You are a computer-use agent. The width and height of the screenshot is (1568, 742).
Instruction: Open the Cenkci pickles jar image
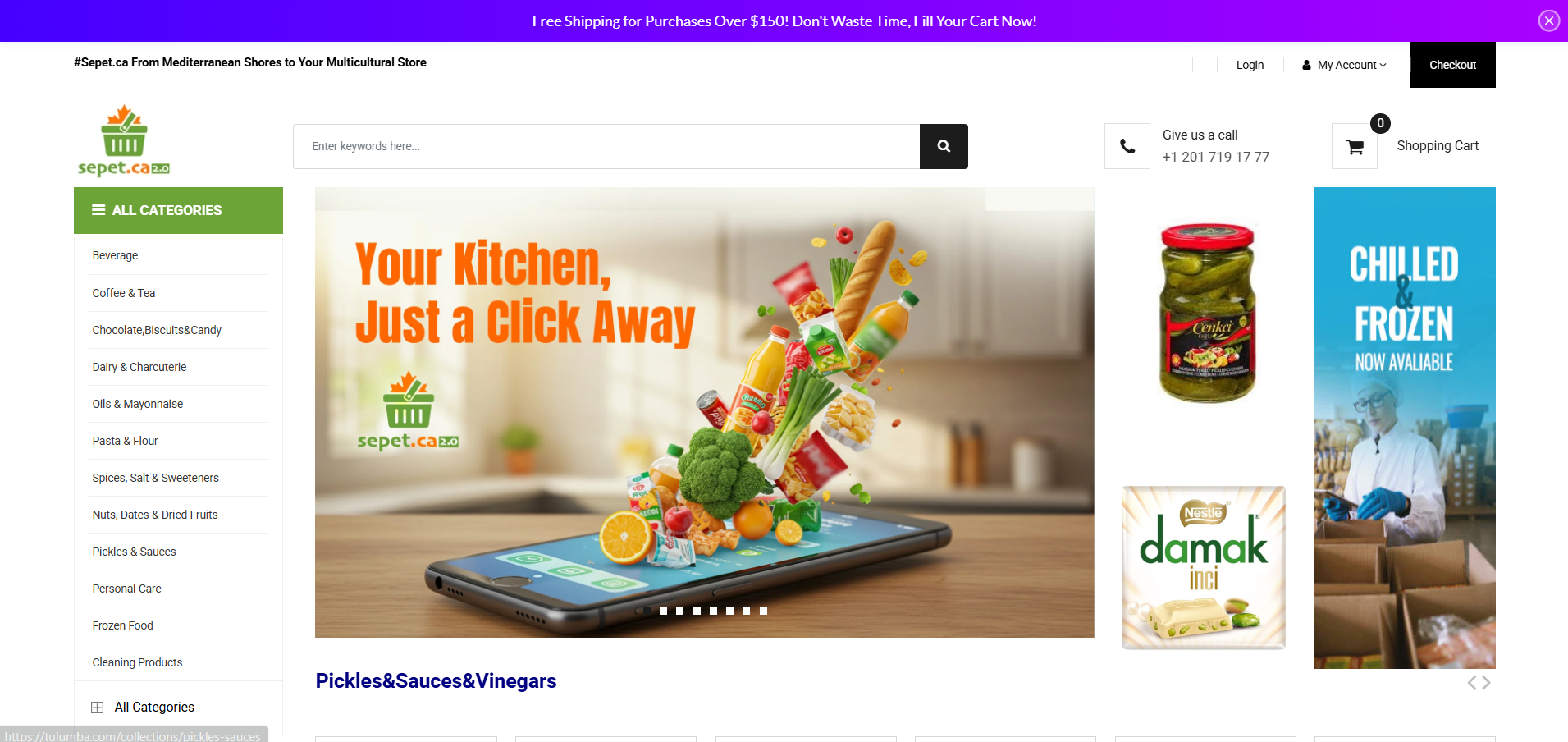pyautogui.click(x=1206, y=313)
